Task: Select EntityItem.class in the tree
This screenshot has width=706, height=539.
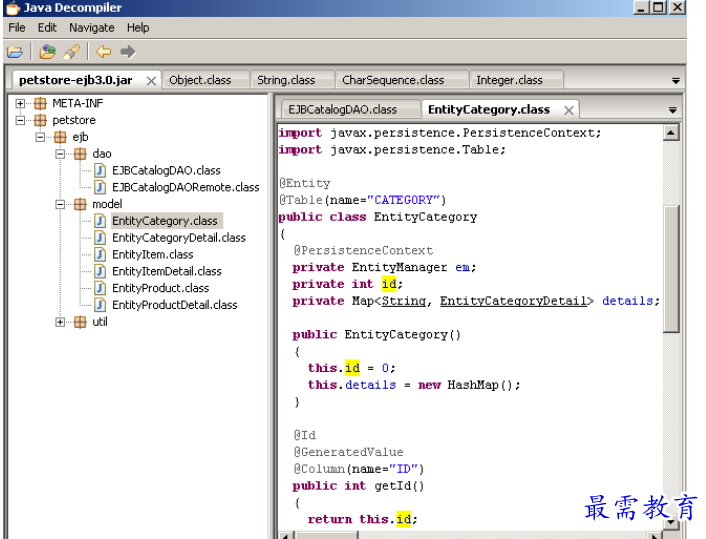Action: [x=153, y=255]
